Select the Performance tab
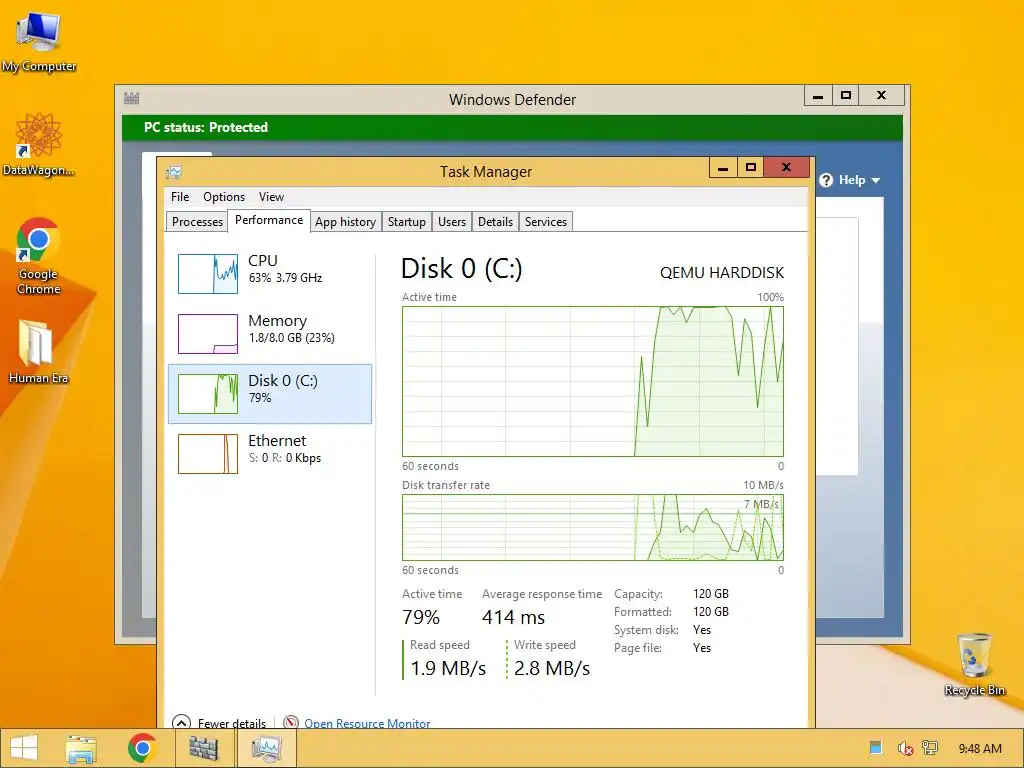 (268, 220)
